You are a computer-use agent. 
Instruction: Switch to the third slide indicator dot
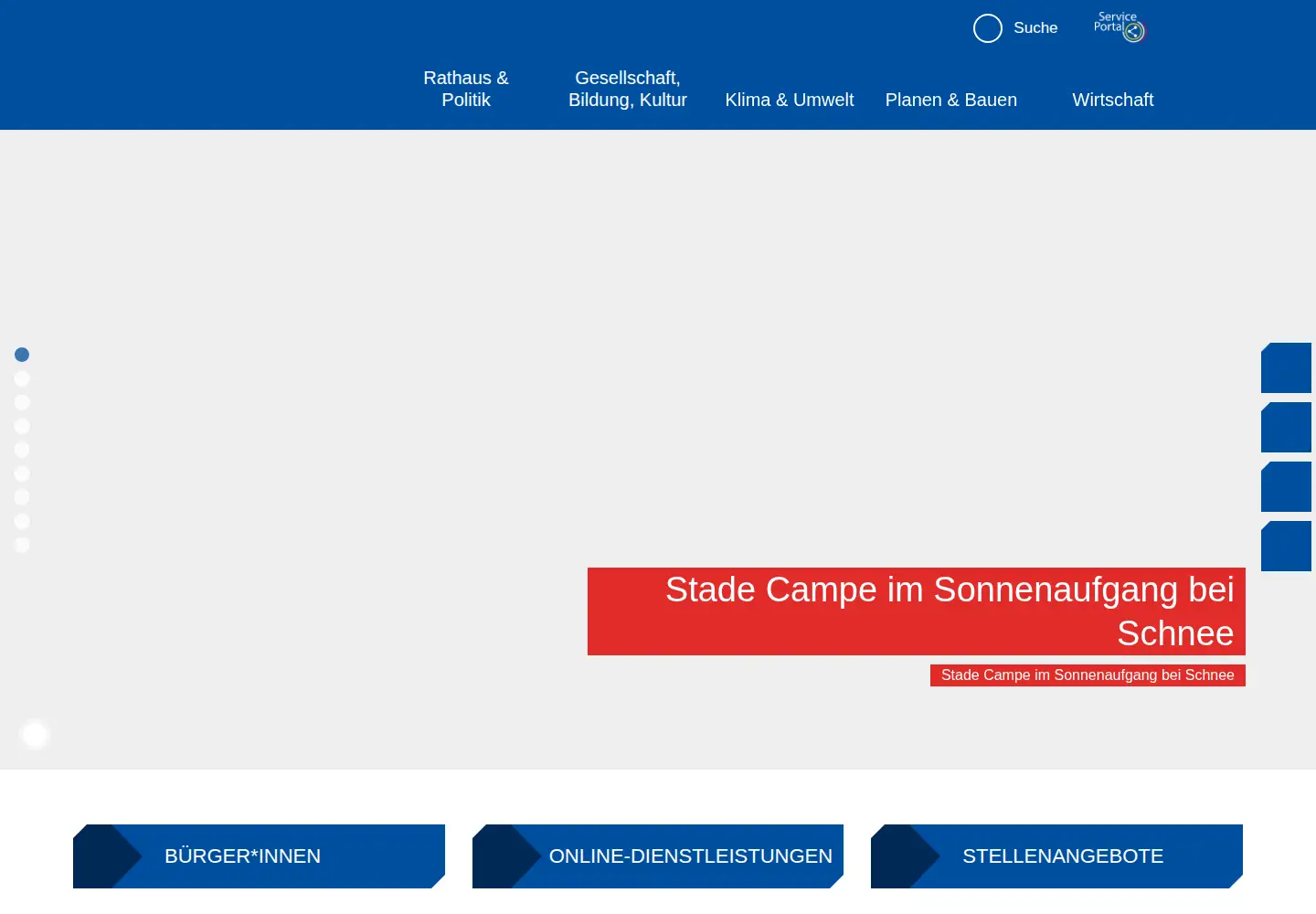tap(22, 402)
